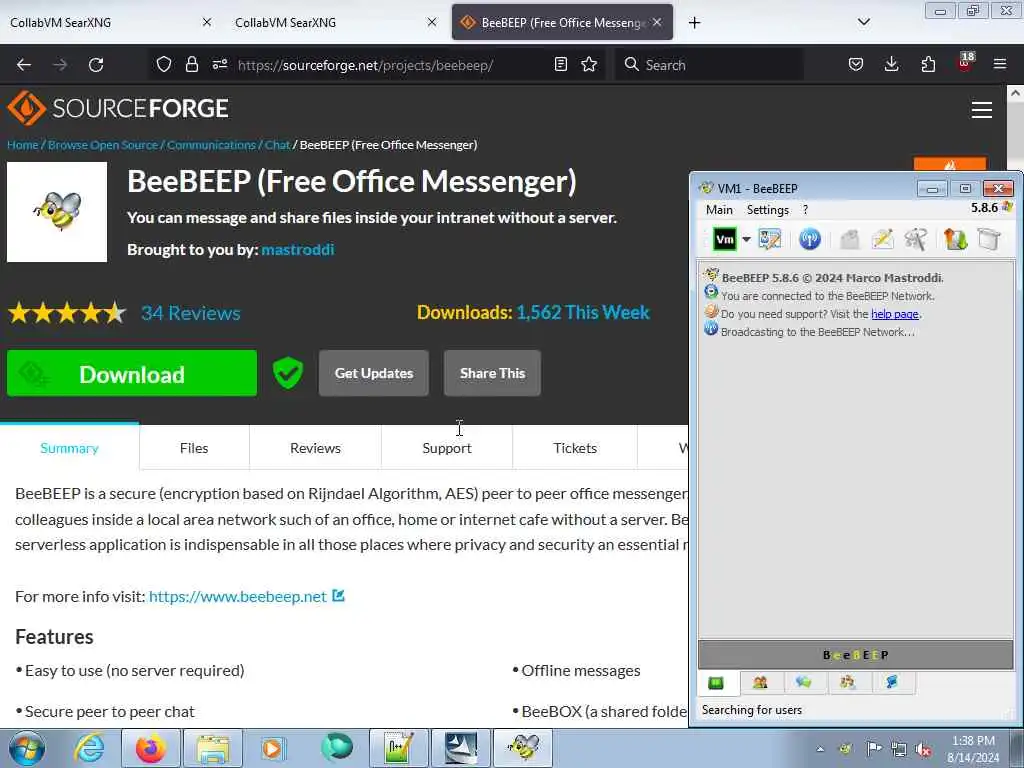Open the https://www.beebeep.net link
This screenshot has height=768, width=1024.
tap(238, 596)
